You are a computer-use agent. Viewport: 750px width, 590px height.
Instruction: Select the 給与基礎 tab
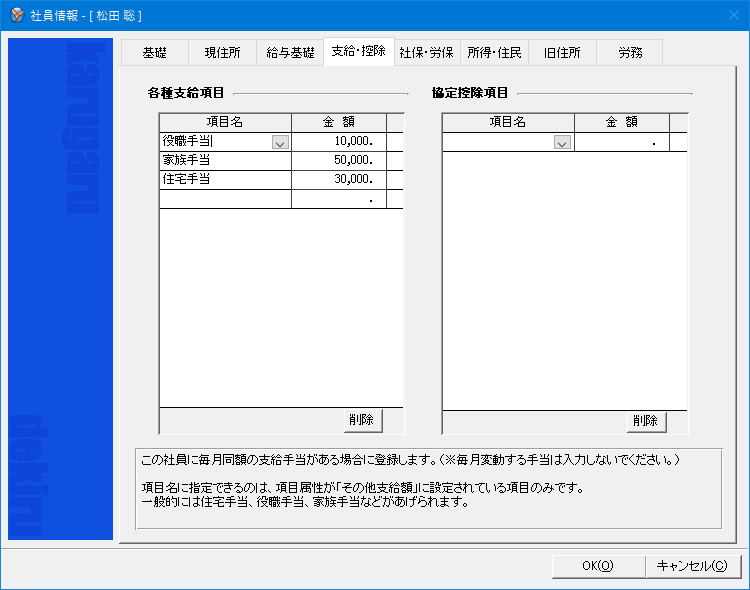[x=290, y=53]
